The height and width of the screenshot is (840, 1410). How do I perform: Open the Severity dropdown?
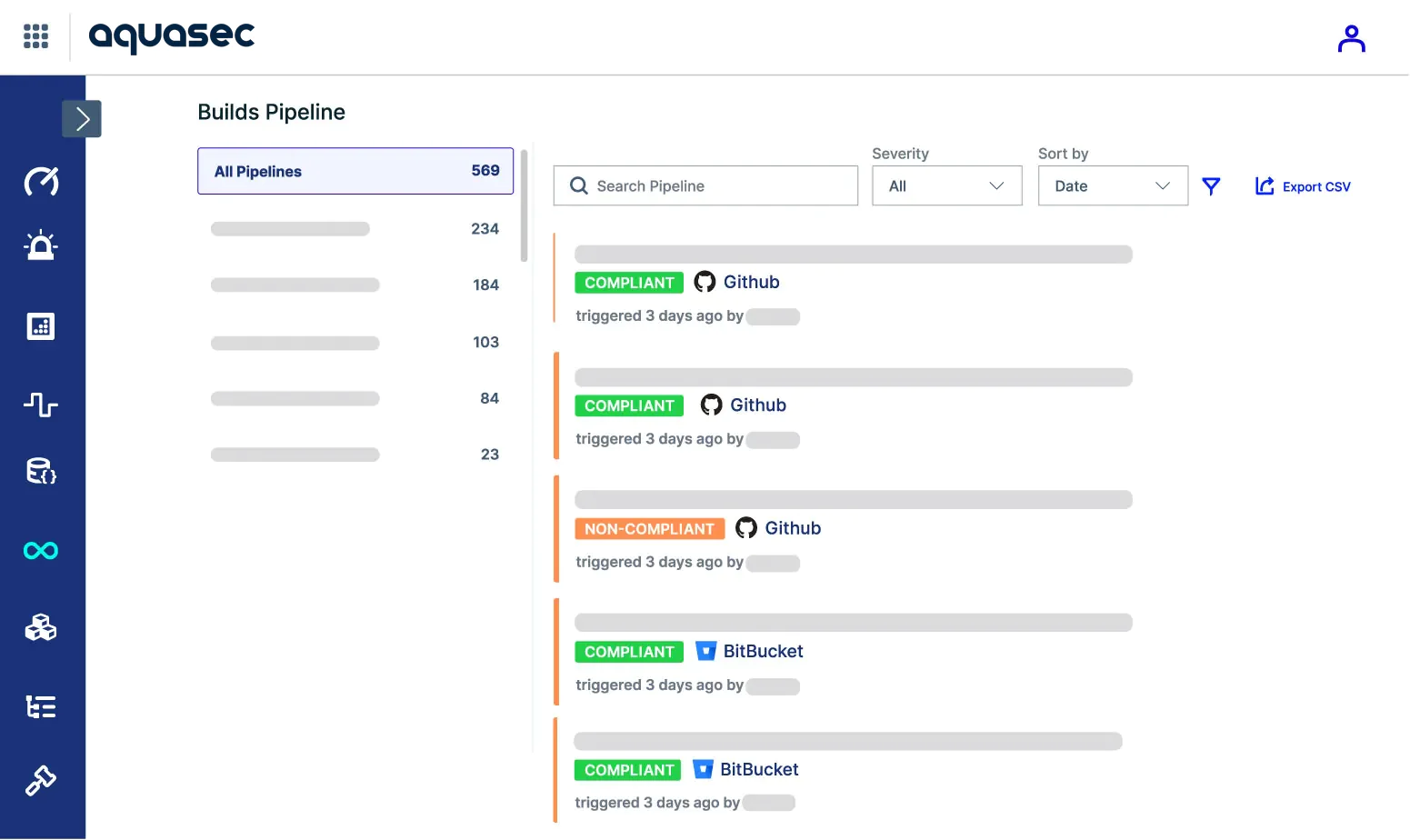click(946, 185)
